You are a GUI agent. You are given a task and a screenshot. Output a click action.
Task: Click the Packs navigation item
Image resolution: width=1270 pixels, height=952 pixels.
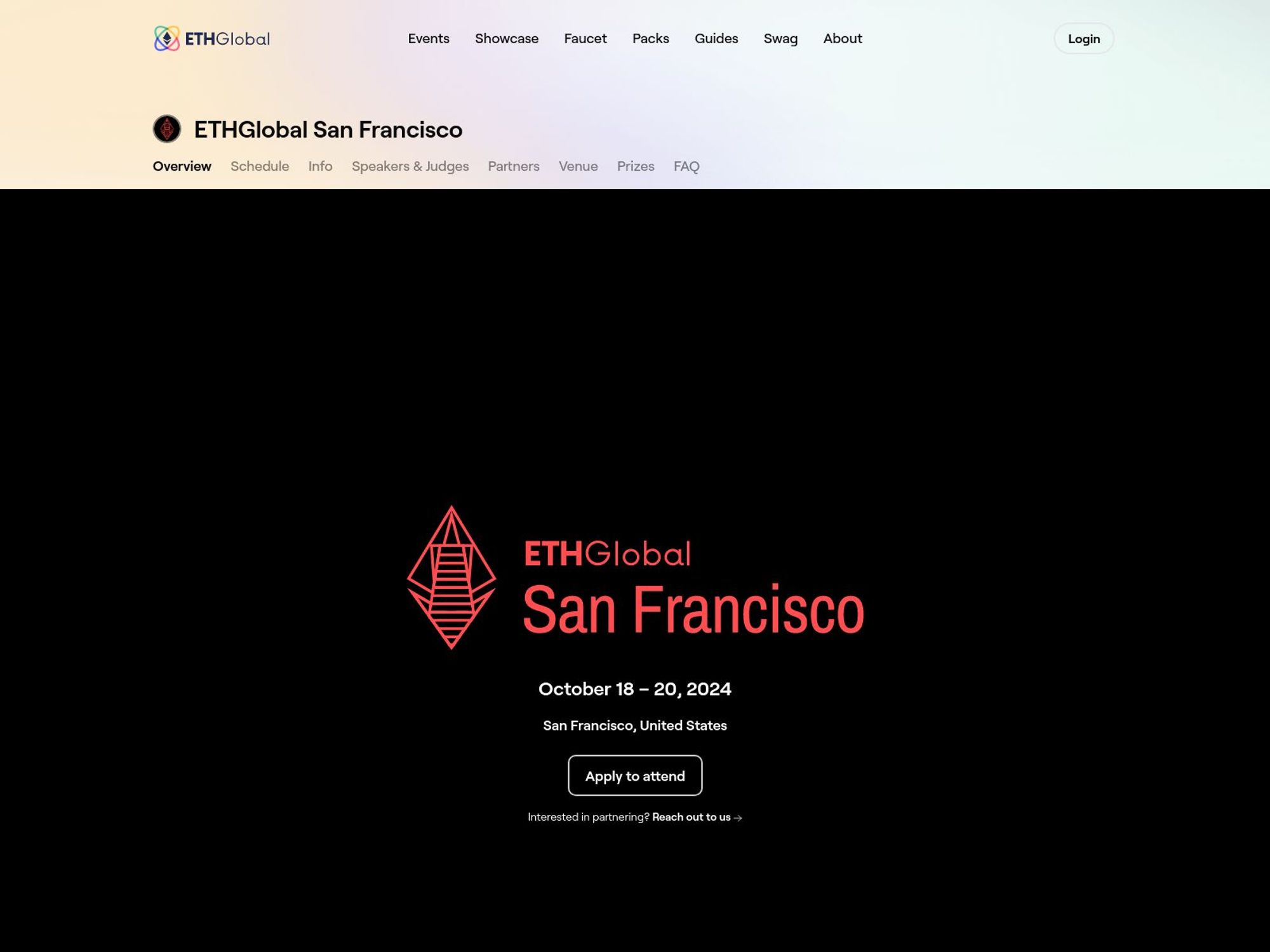coord(650,38)
